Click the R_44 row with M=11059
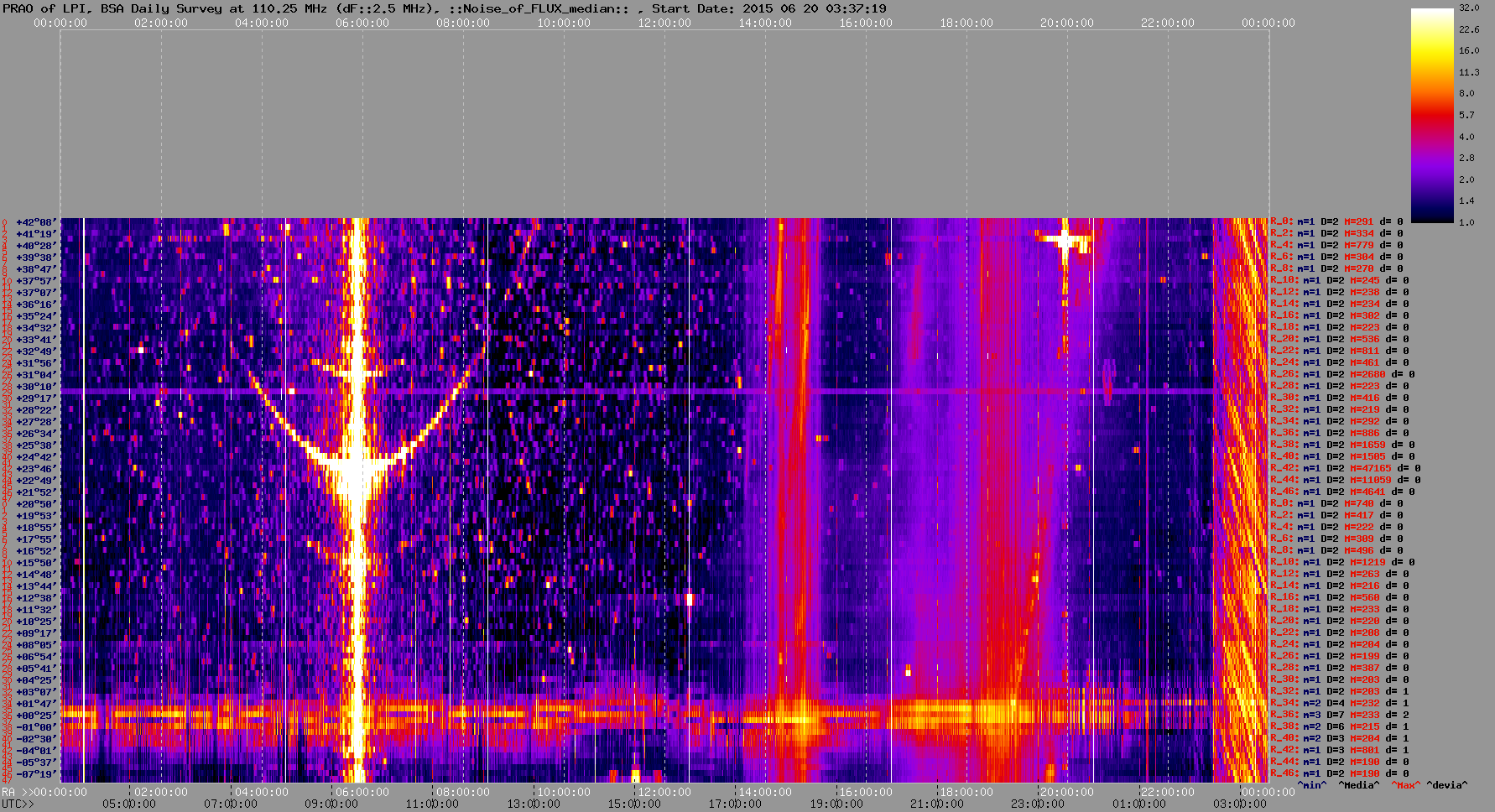Image resolution: width=1495 pixels, height=812 pixels. pos(1346,481)
